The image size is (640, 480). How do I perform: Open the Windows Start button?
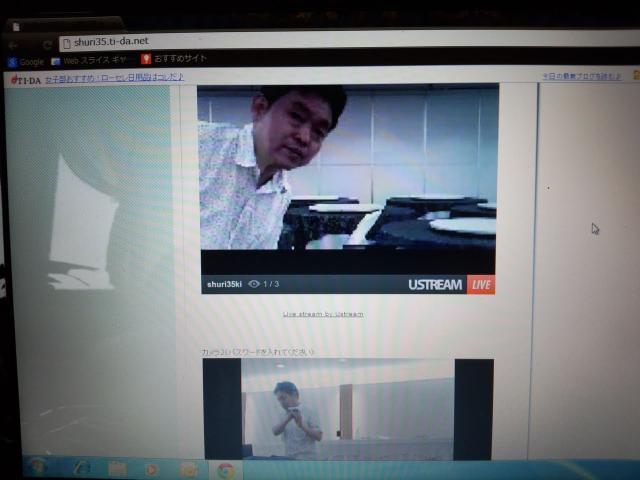coord(38,467)
